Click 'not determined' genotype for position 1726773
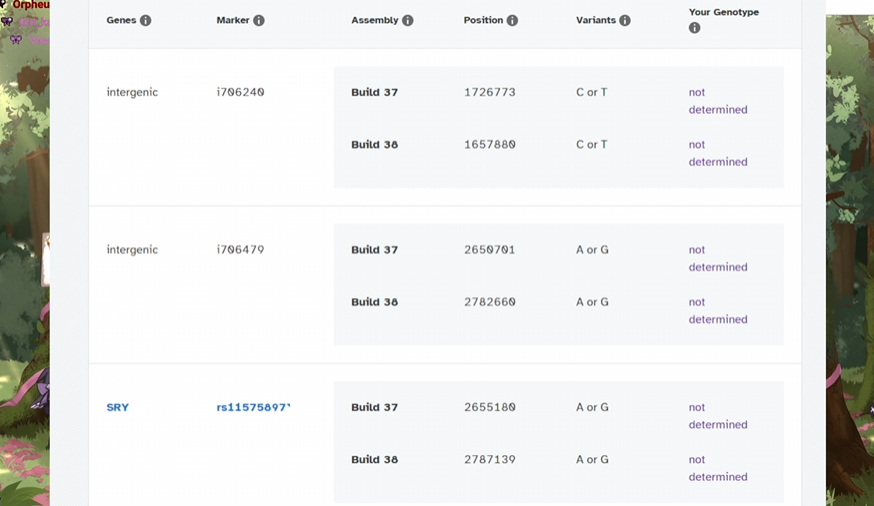Image resolution: width=874 pixels, height=506 pixels. point(717,101)
